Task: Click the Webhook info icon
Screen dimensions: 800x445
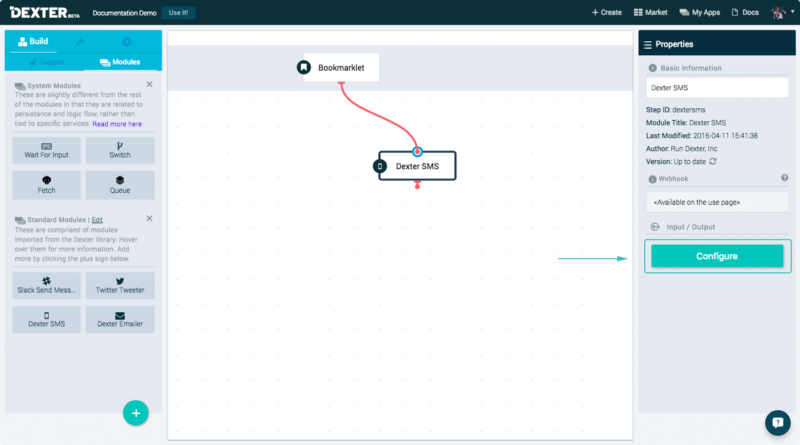Action: pos(652,179)
